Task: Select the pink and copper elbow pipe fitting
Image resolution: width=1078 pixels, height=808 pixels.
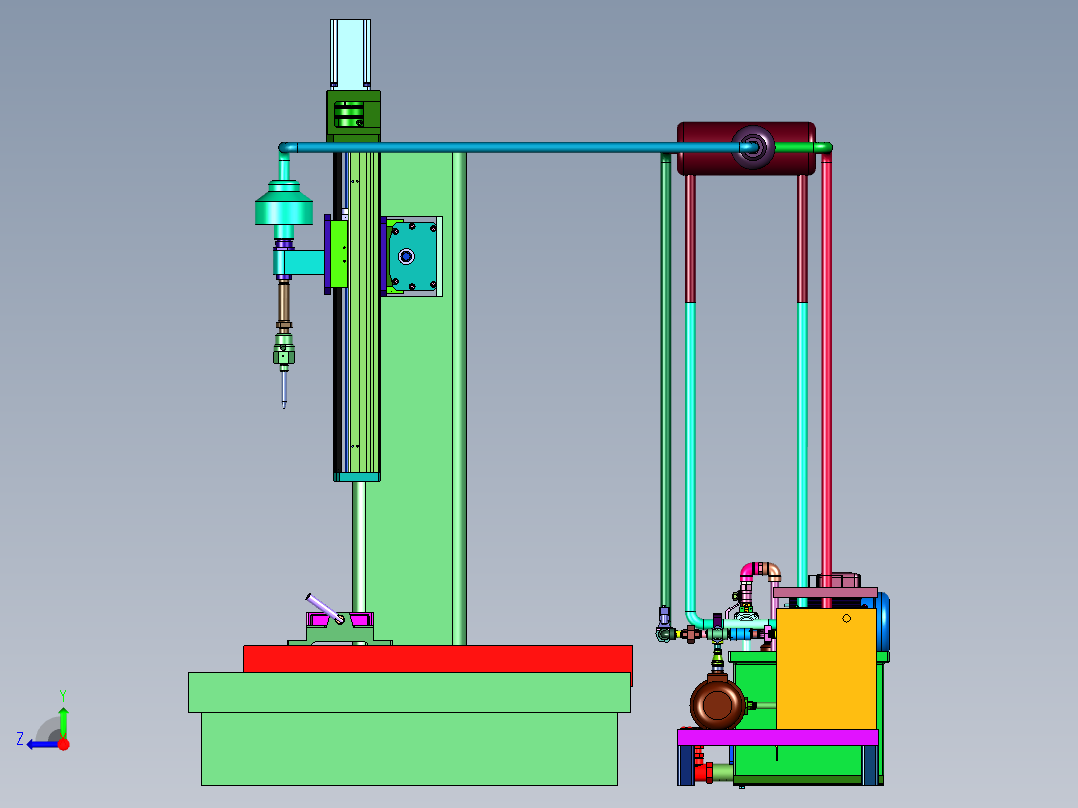Action: (761, 572)
